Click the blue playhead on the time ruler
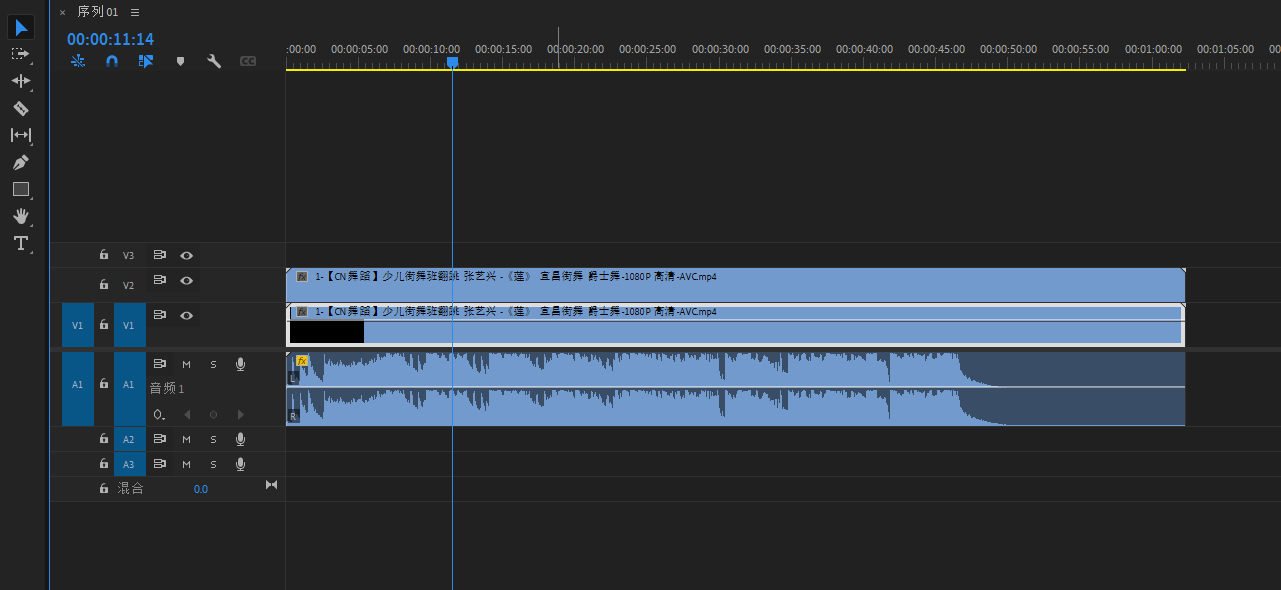 (452, 62)
